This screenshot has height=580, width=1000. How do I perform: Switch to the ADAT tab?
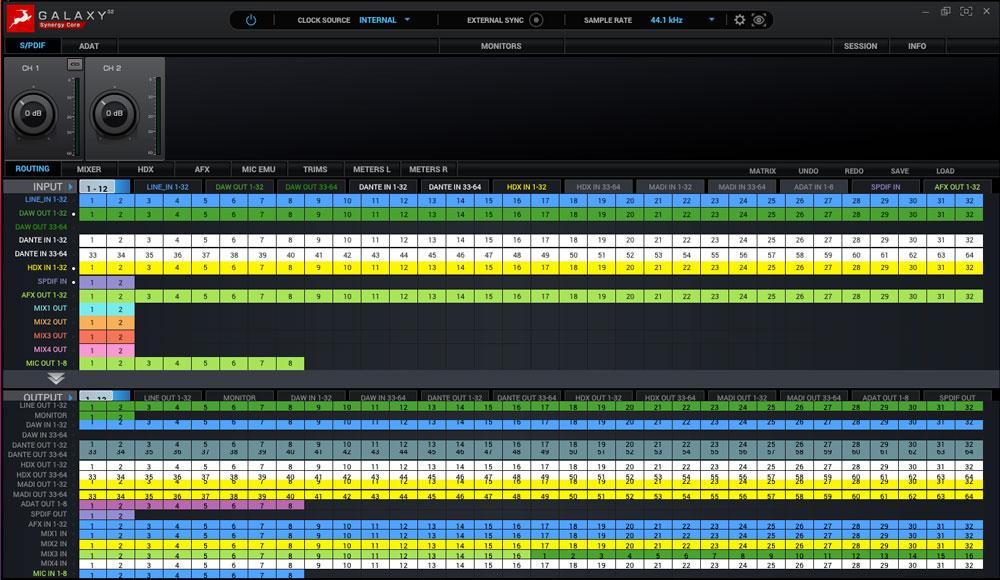[89, 46]
